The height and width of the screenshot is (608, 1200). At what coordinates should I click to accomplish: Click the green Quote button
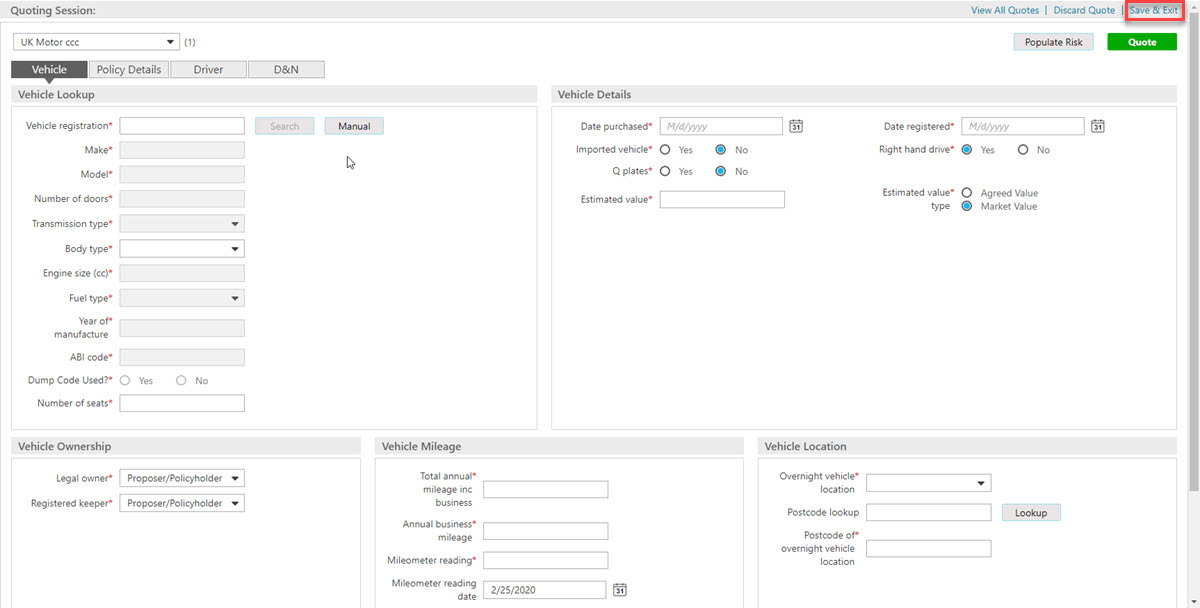(x=1142, y=42)
